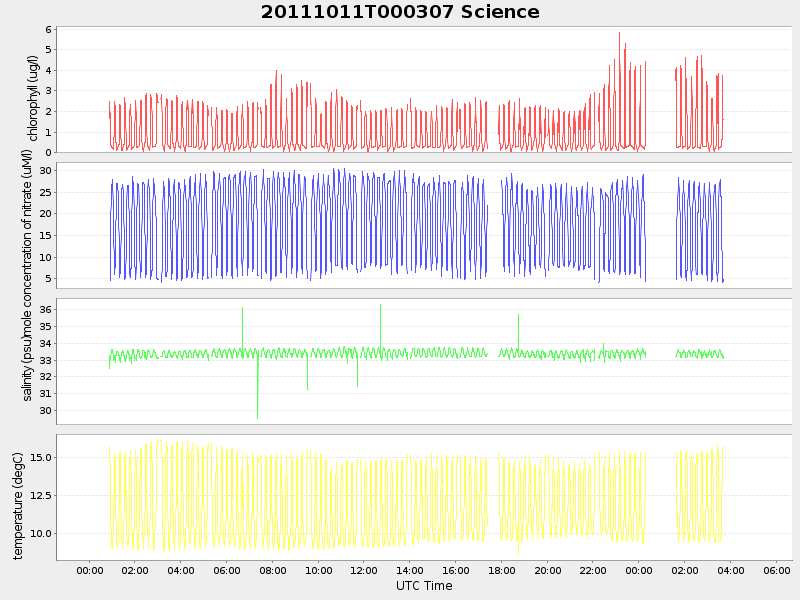The image size is (800, 600).
Task: Click the '36' tick on salinity axis
Action: [x=45, y=310]
